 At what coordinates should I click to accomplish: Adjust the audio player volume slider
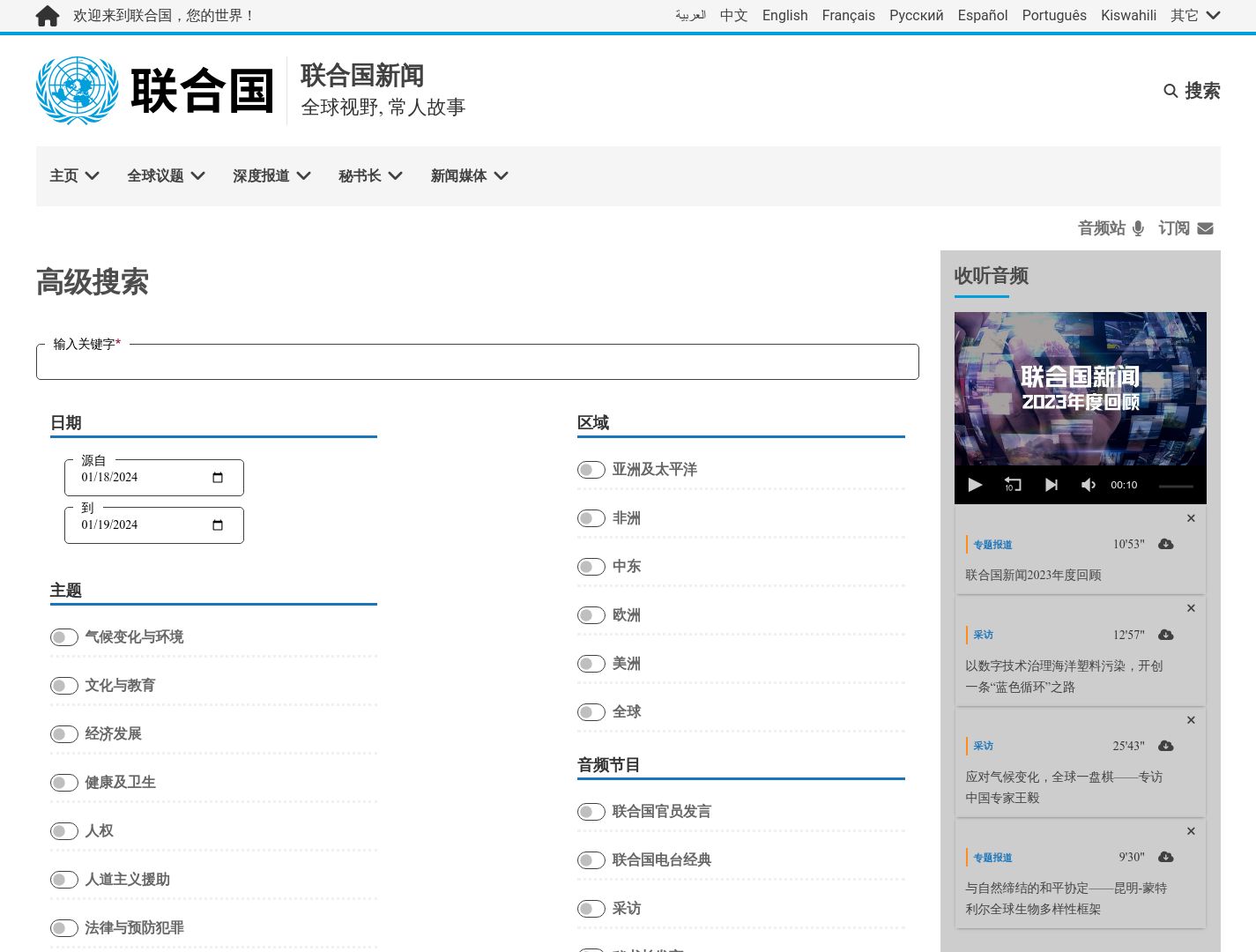[1176, 486]
